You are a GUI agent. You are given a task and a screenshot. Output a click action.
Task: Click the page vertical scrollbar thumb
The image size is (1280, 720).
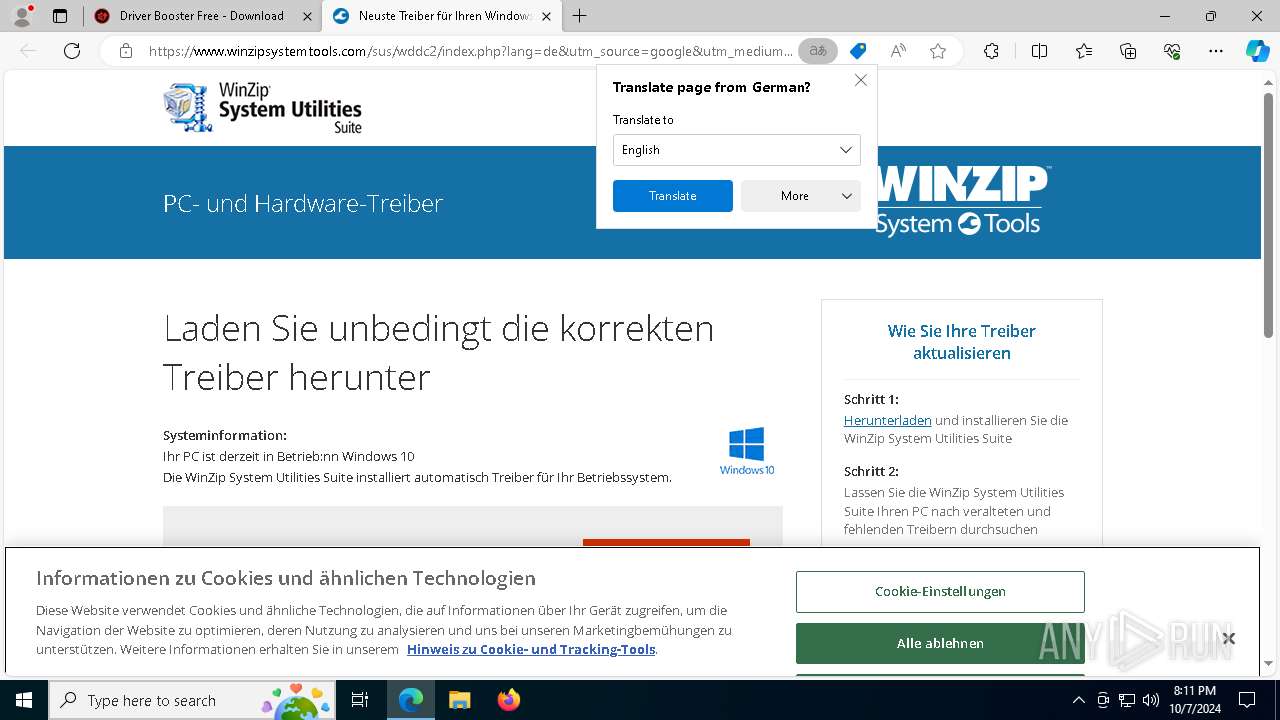(1269, 216)
